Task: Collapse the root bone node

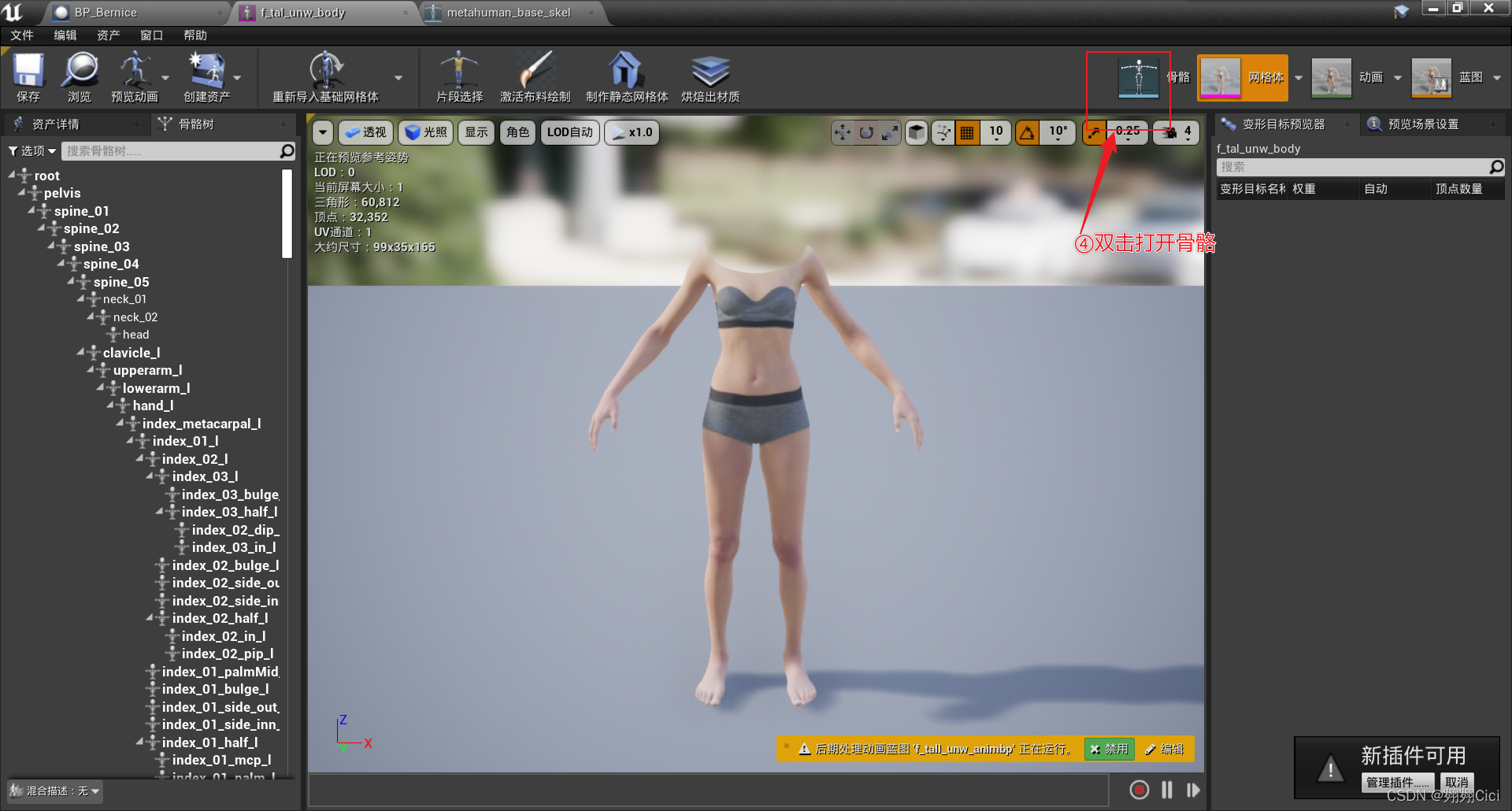Action: (13, 175)
